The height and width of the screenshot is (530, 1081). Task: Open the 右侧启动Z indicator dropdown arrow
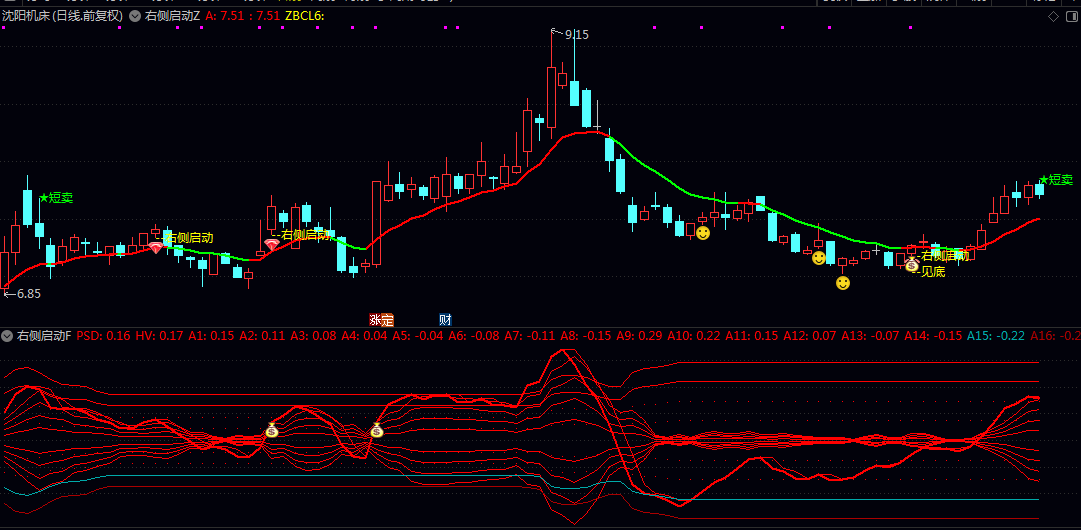pos(135,16)
